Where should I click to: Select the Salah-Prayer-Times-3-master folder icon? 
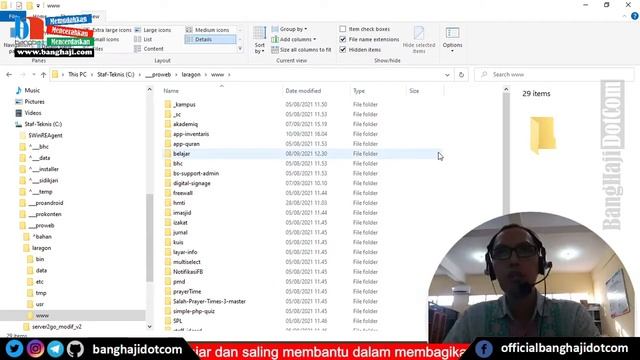[168, 301]
